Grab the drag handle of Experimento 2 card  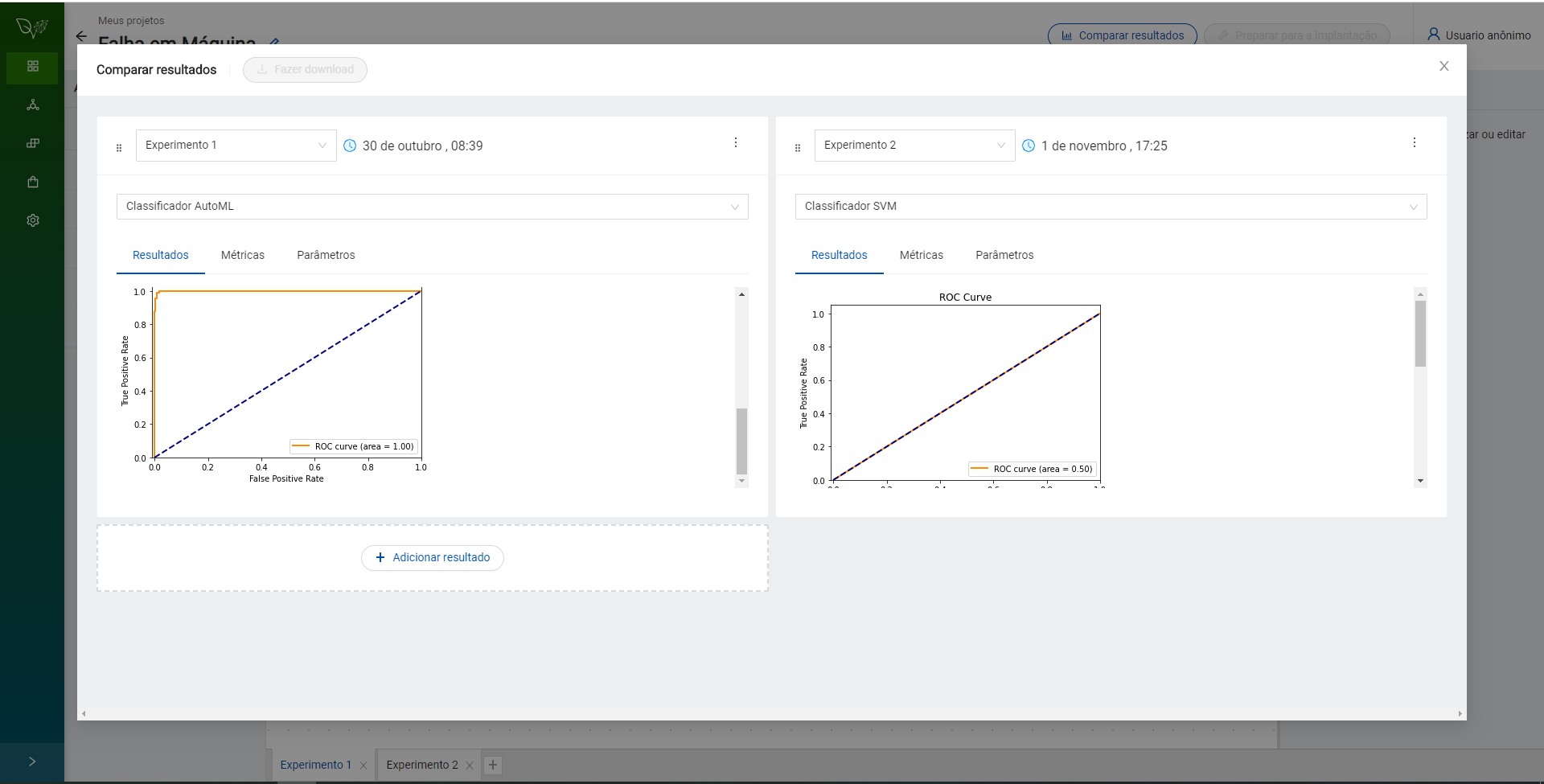coord(798,148)
